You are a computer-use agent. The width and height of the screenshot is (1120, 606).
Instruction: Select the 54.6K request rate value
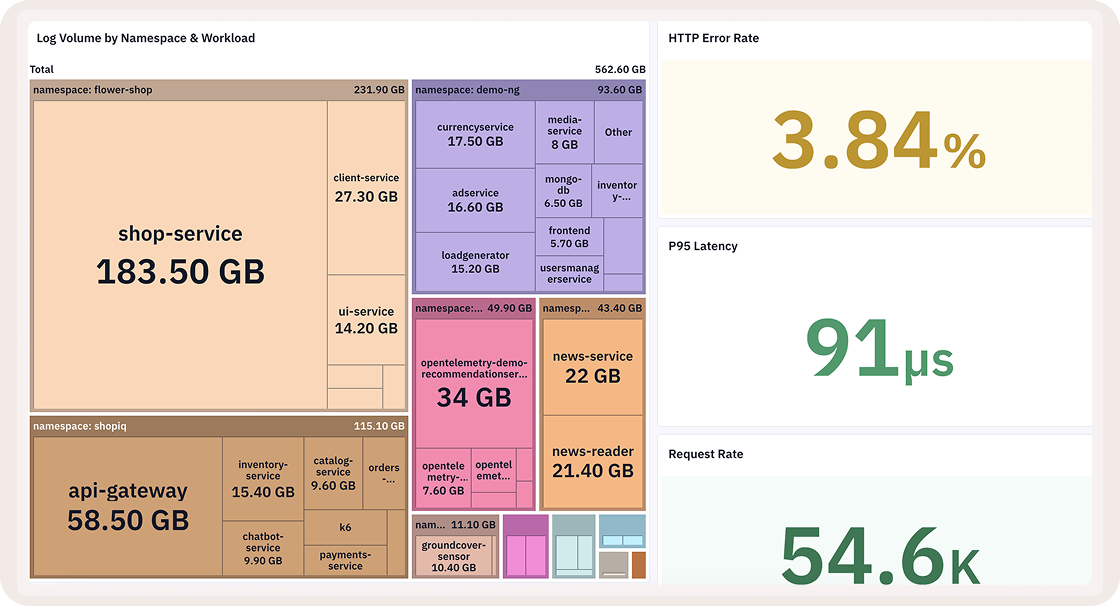point(880,556)
